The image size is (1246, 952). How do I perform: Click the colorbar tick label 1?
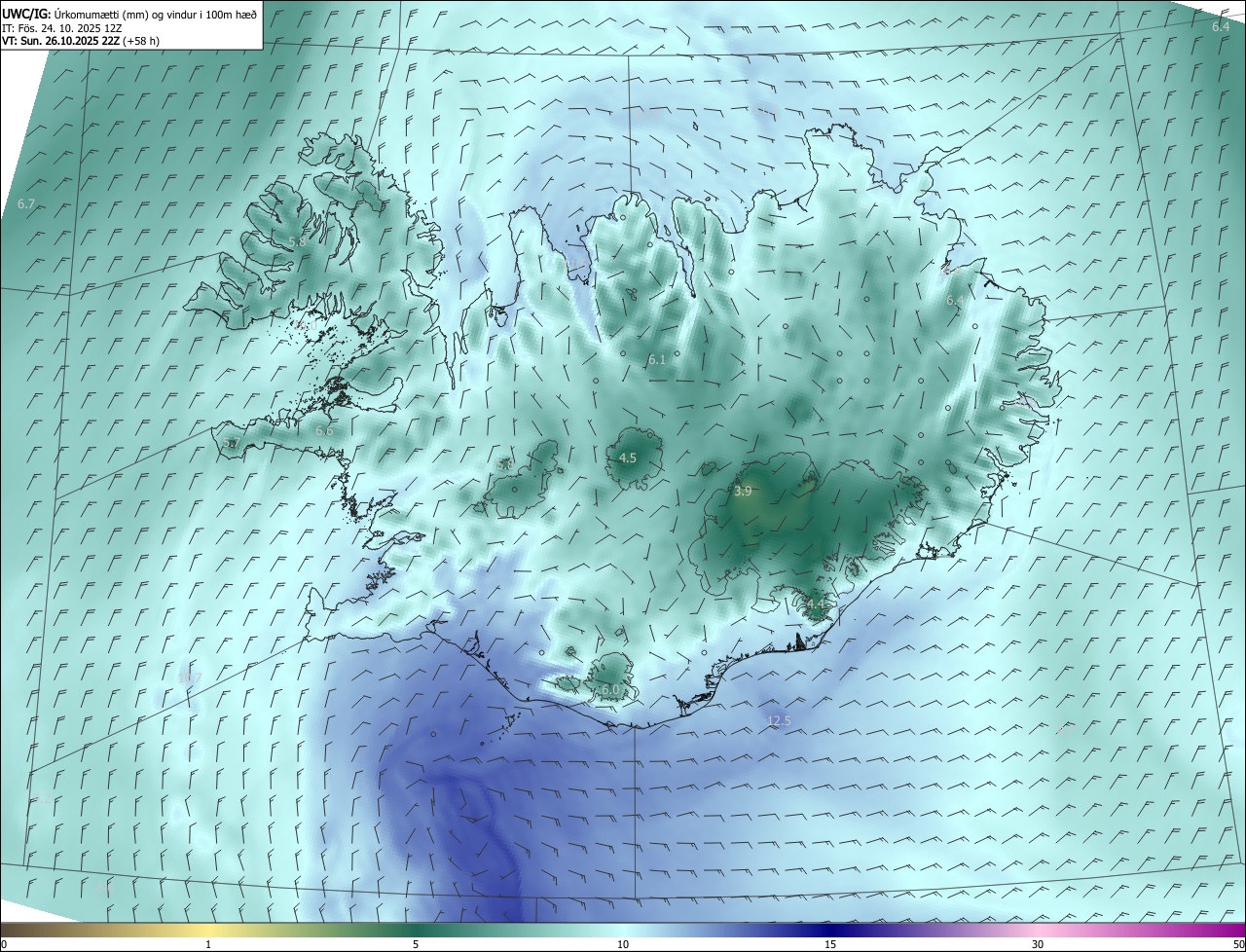click(x=208, y=944)
